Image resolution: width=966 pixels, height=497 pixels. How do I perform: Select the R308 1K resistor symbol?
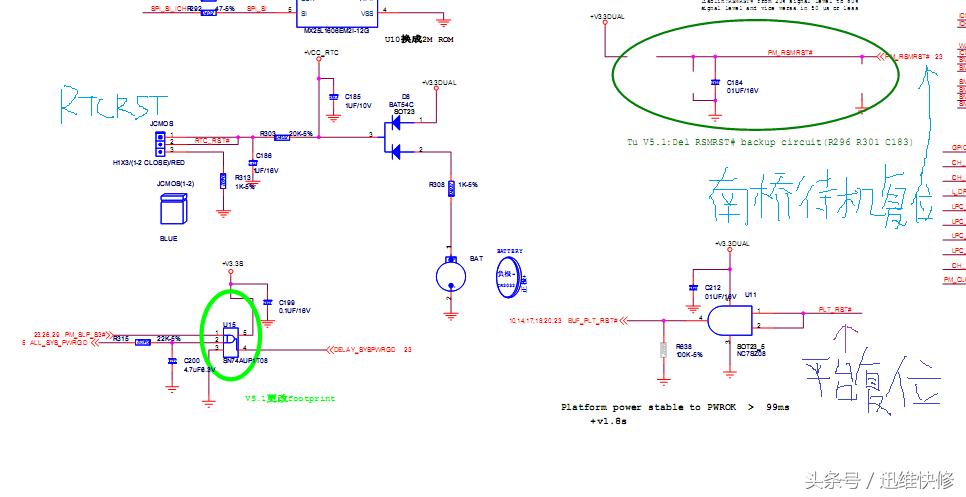coord(451,188)
